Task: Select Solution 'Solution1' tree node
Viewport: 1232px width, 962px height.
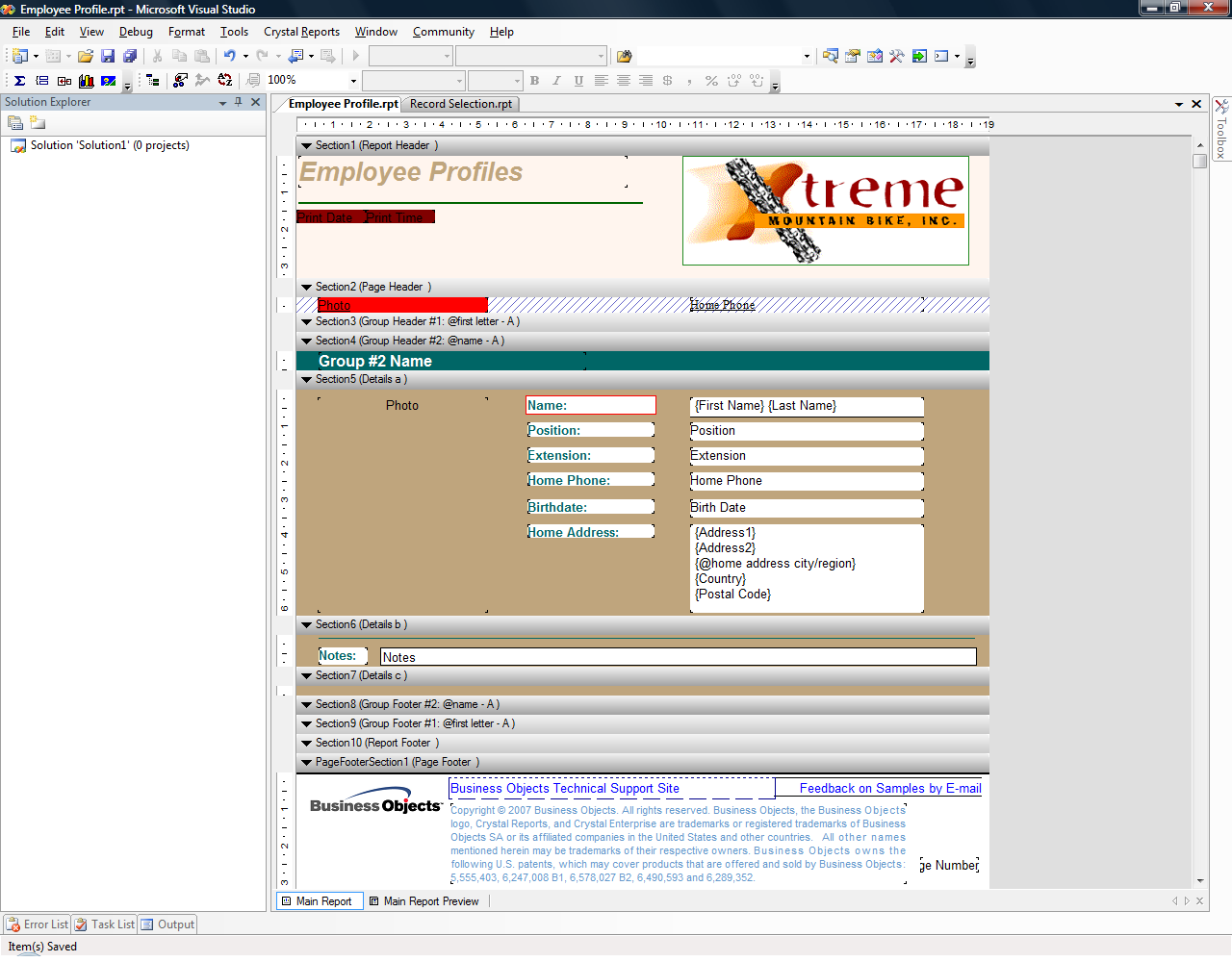Action: coord(100,145)
